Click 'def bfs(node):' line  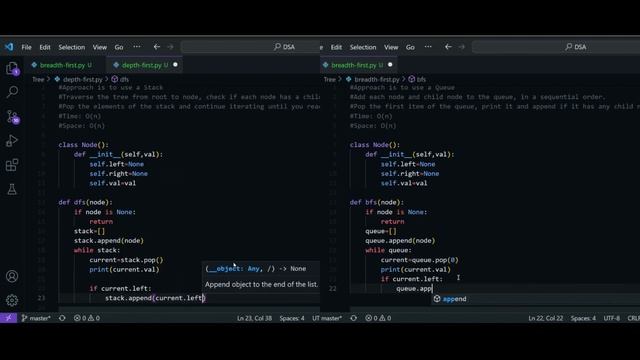[377, 202]
